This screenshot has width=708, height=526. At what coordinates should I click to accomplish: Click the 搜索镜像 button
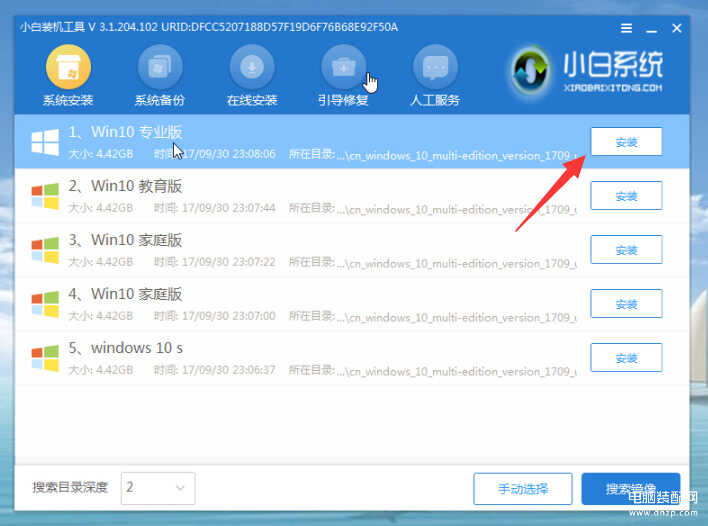click(631, 489)
